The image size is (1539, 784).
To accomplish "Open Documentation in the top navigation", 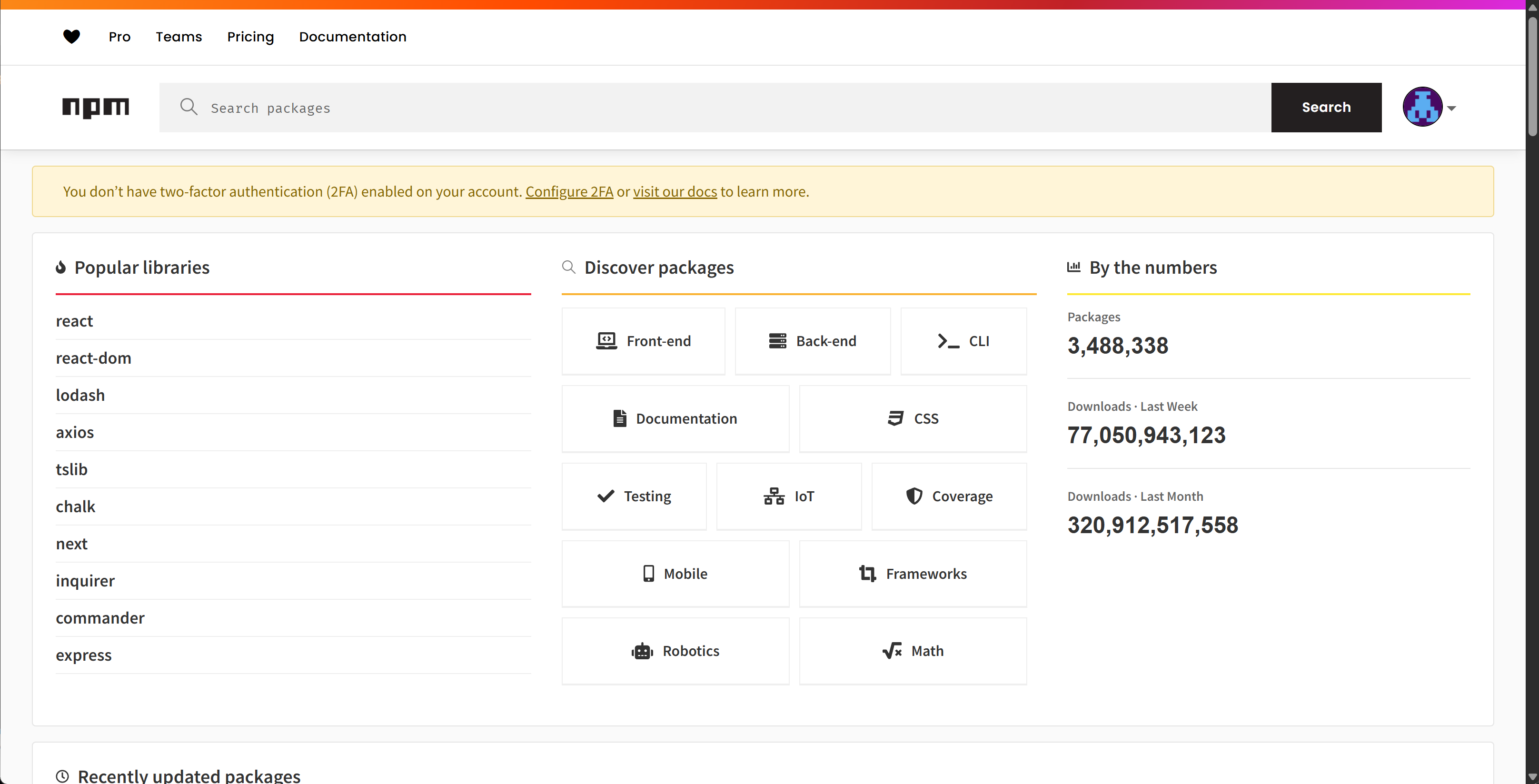I will (352, 37).
